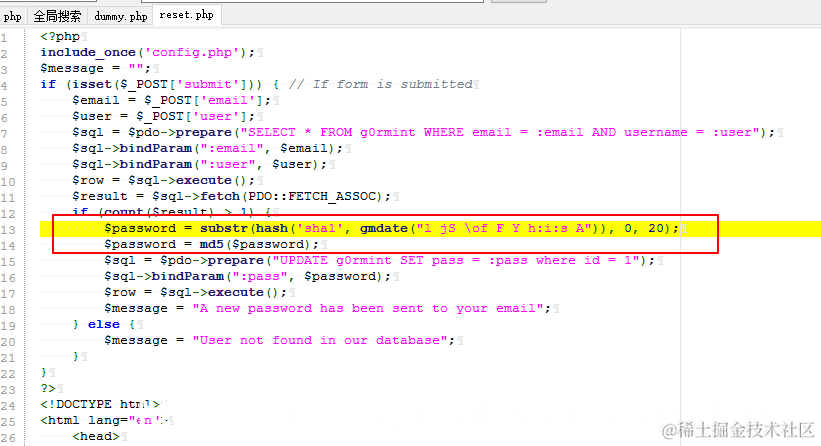Click the <?php opening tag line

(x=60, y=36)
